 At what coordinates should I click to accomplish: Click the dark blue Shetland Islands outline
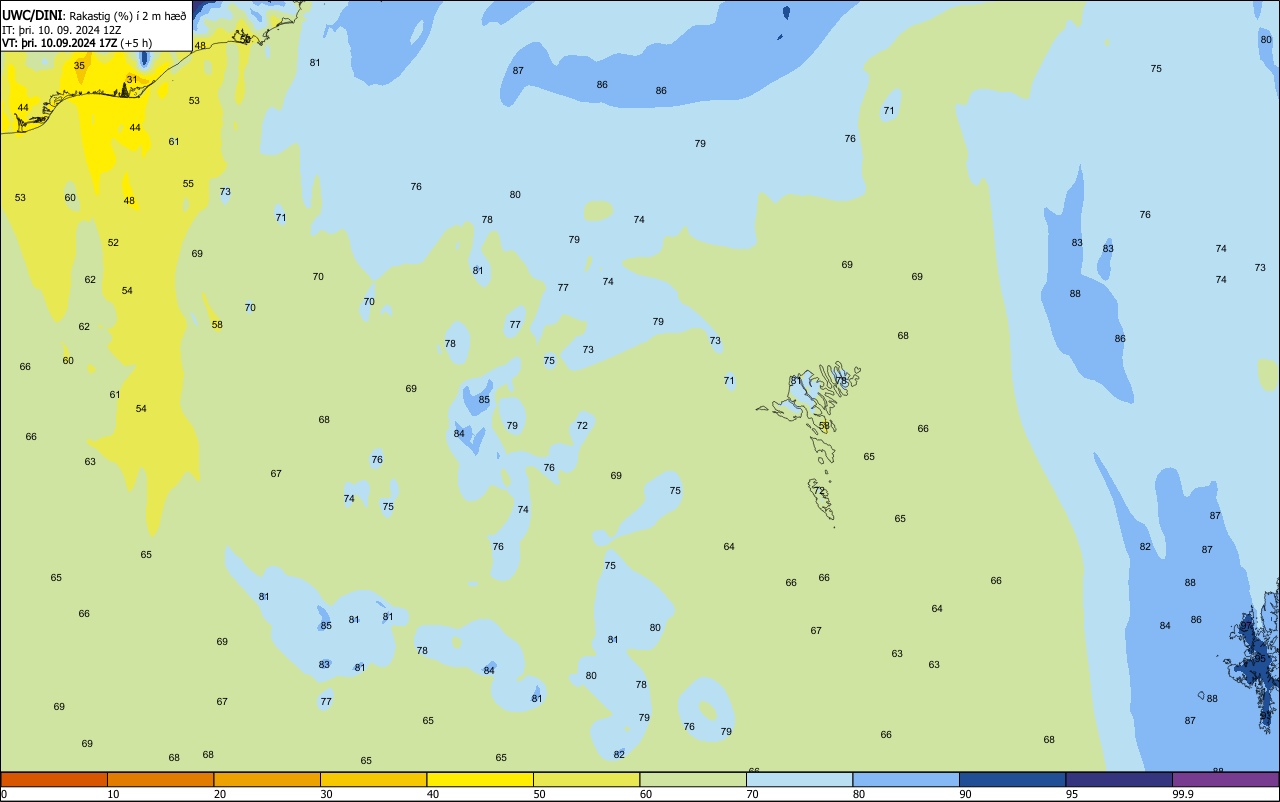point(1255,660)
